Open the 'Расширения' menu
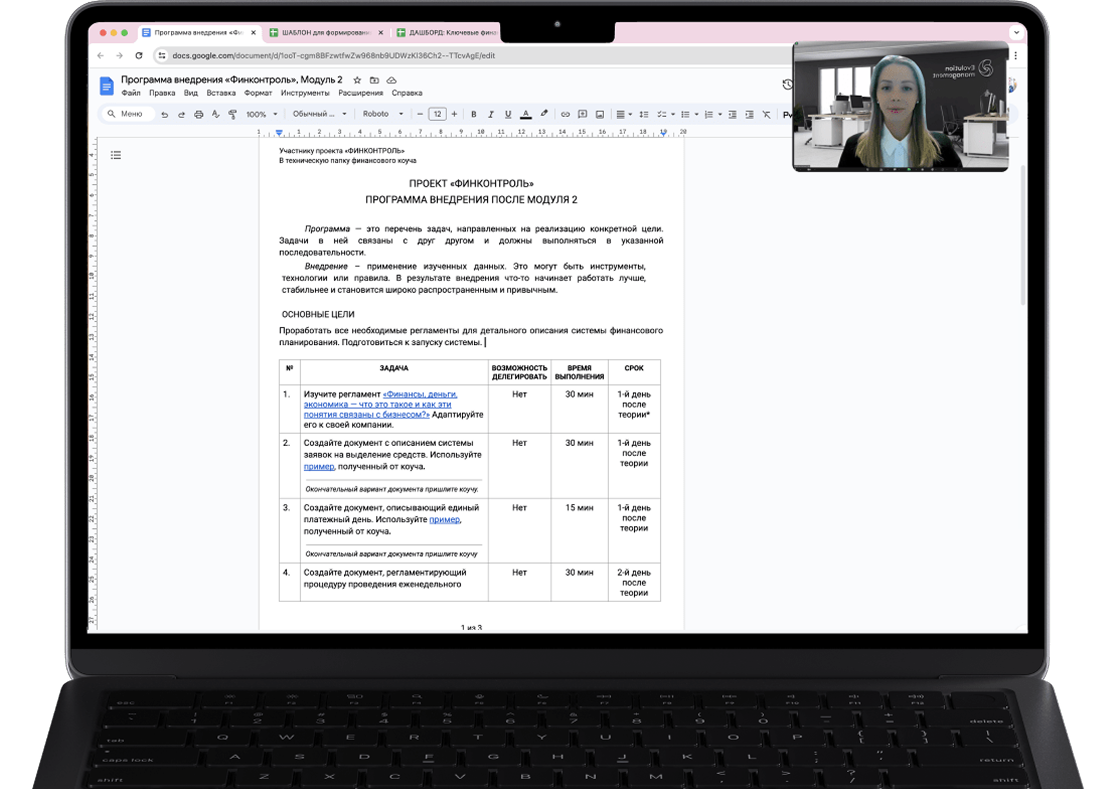The width and height of the screenshot is (1118, 789). coord(361,93)
